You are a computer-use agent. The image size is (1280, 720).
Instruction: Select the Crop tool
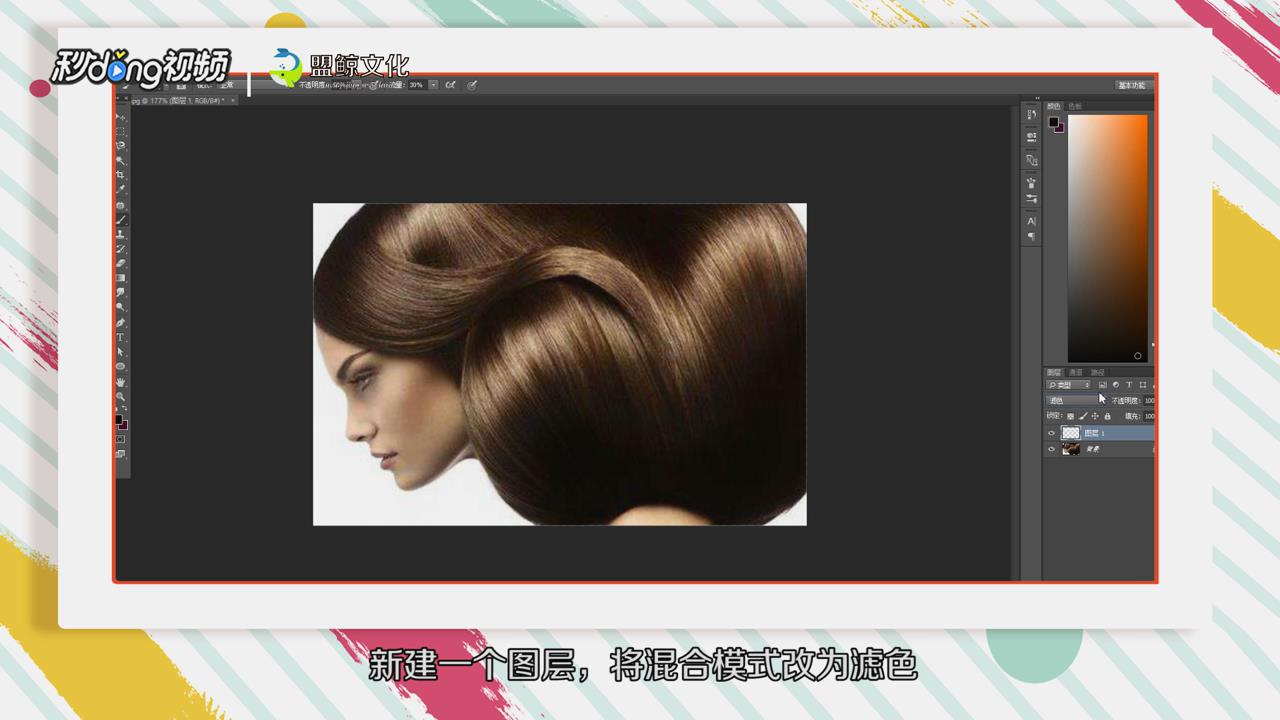click(x=122, y=174)
